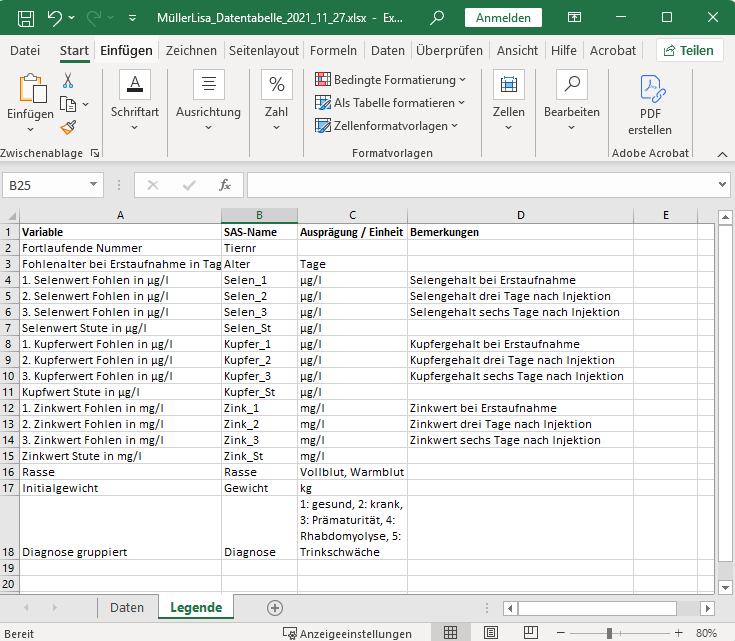Click the Format Painter brush icon

(x=68, y=127)
